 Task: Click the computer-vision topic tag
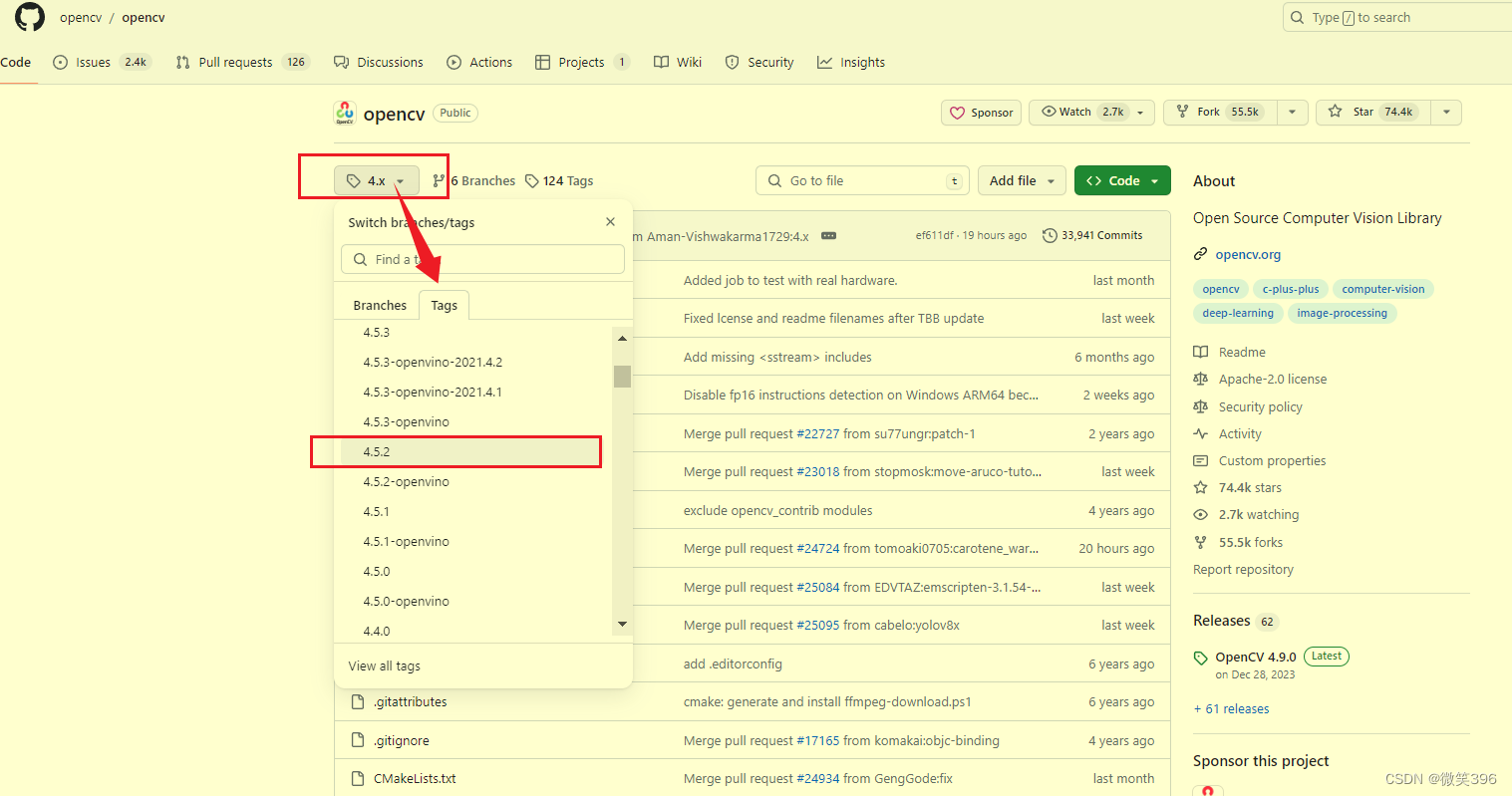[x=1382, y=289]
